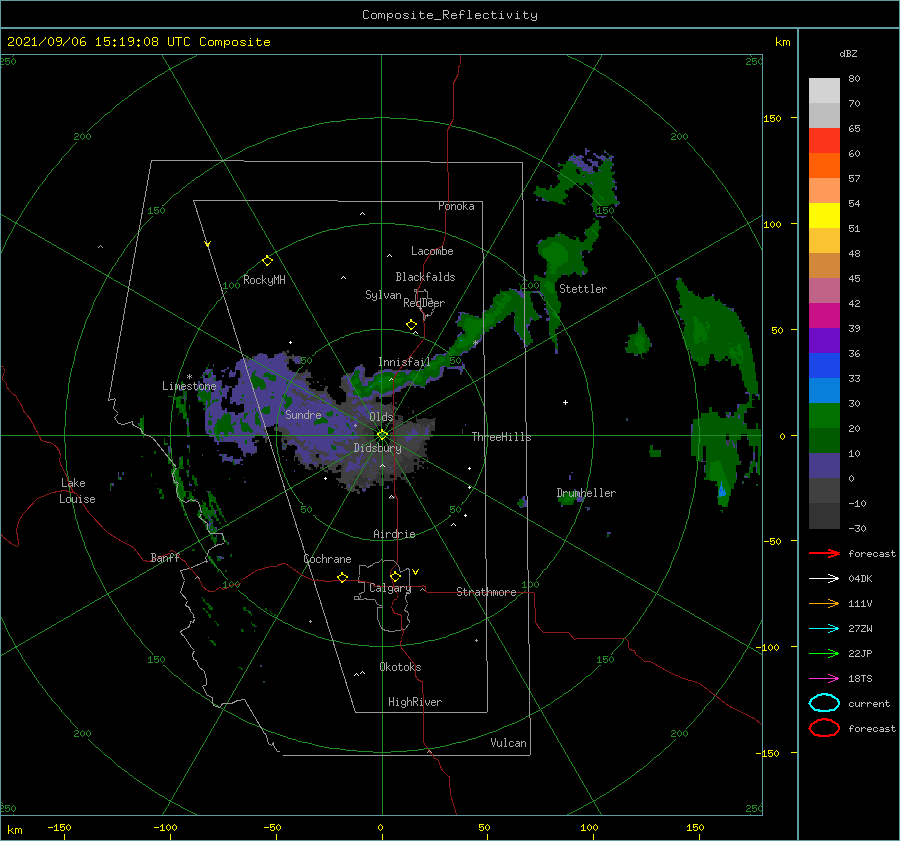Click the Sylvan label on map

[x=383, y=295]
